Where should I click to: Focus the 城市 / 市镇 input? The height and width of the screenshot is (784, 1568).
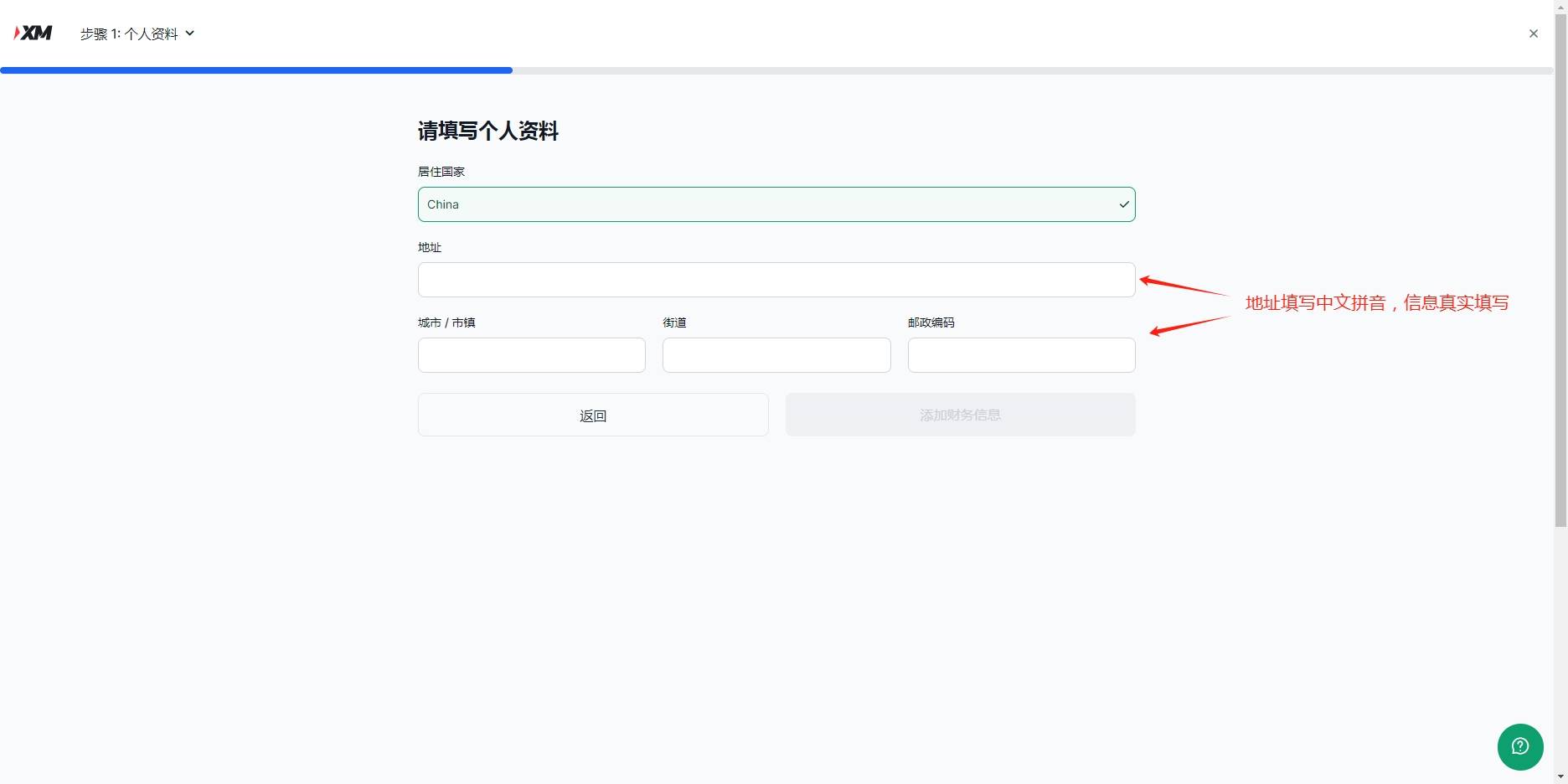pos(531,354)
